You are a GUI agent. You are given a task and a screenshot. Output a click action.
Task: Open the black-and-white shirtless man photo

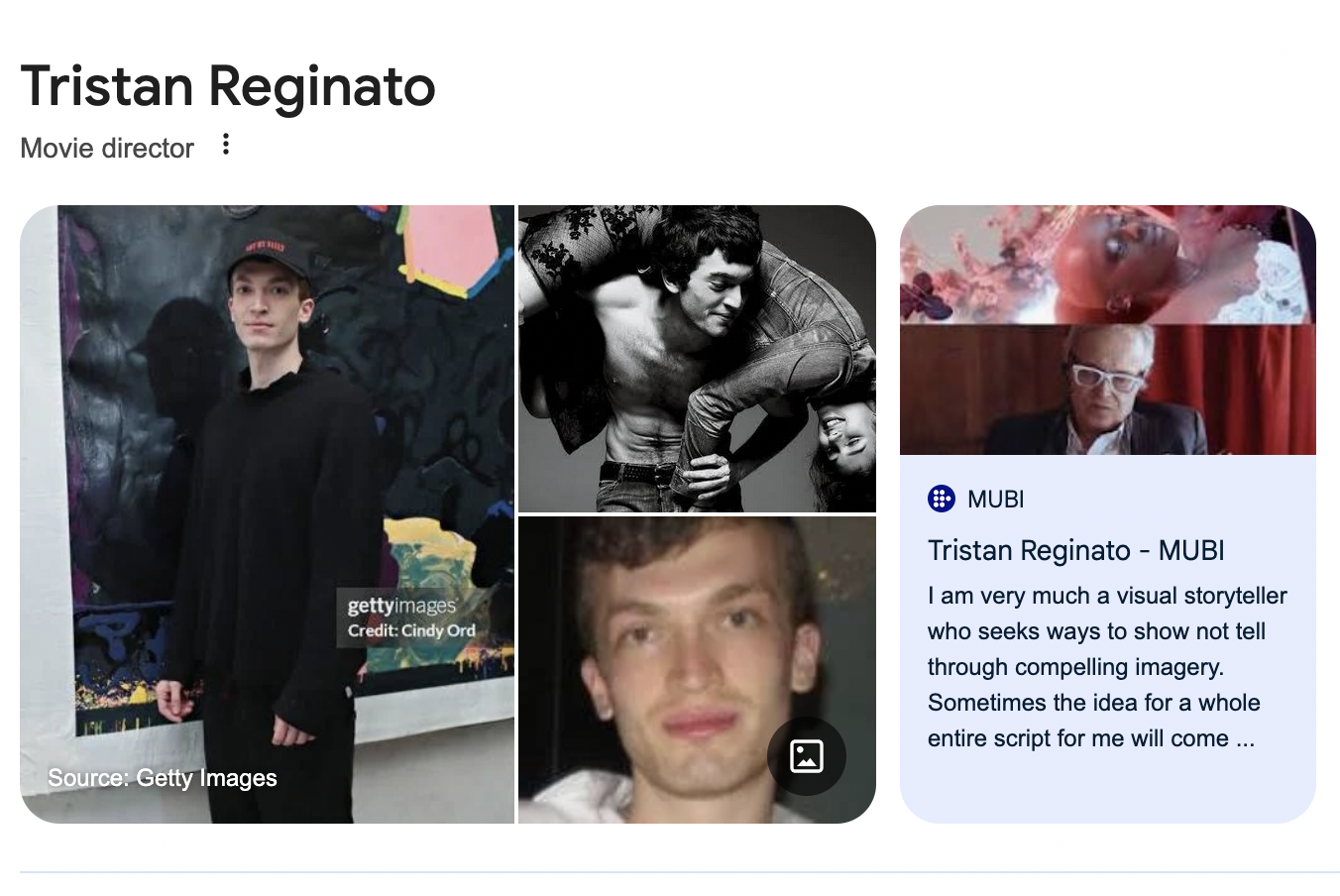pos(697,359)
